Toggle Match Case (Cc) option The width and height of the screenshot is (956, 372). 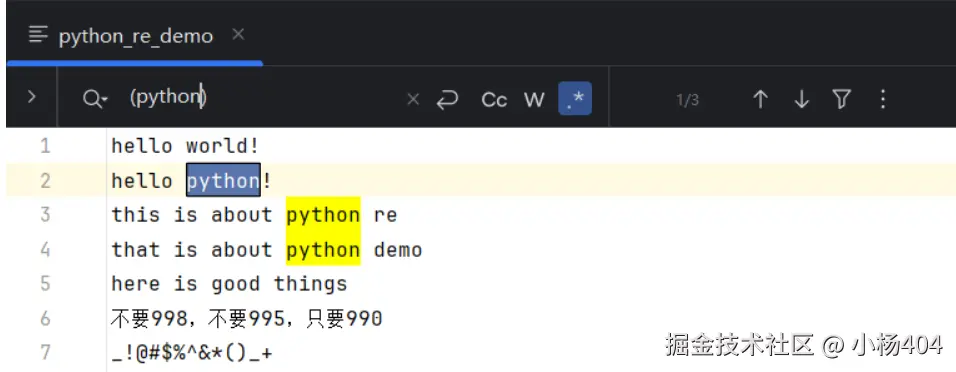click(x=494, y=99)
